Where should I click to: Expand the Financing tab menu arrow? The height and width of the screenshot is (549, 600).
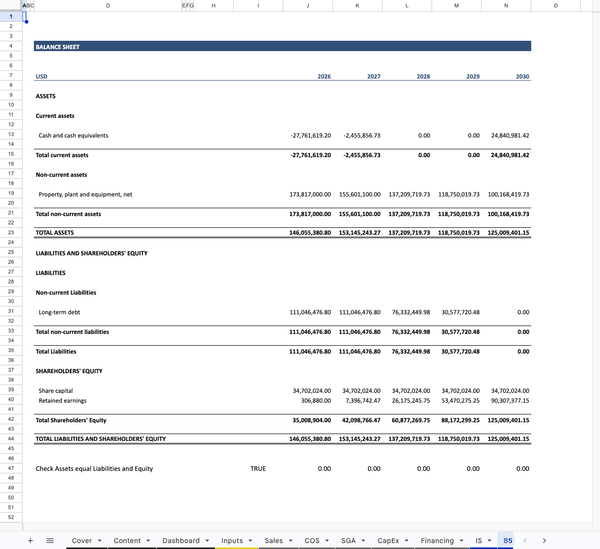coord(463,541)
